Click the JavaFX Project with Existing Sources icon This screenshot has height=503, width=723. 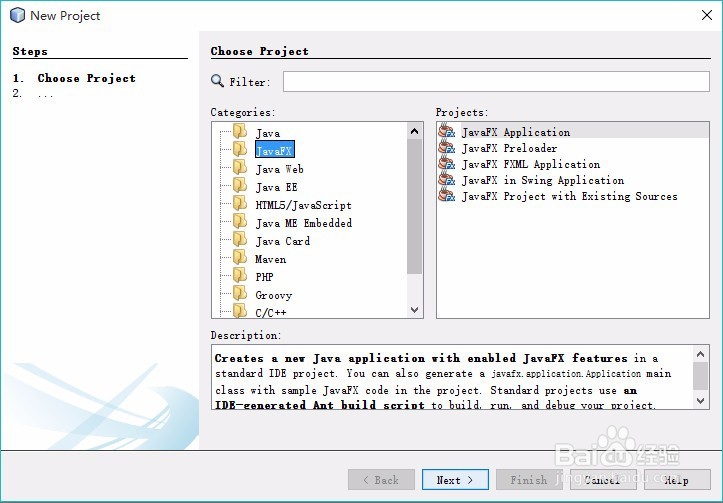tap(446, 195)
